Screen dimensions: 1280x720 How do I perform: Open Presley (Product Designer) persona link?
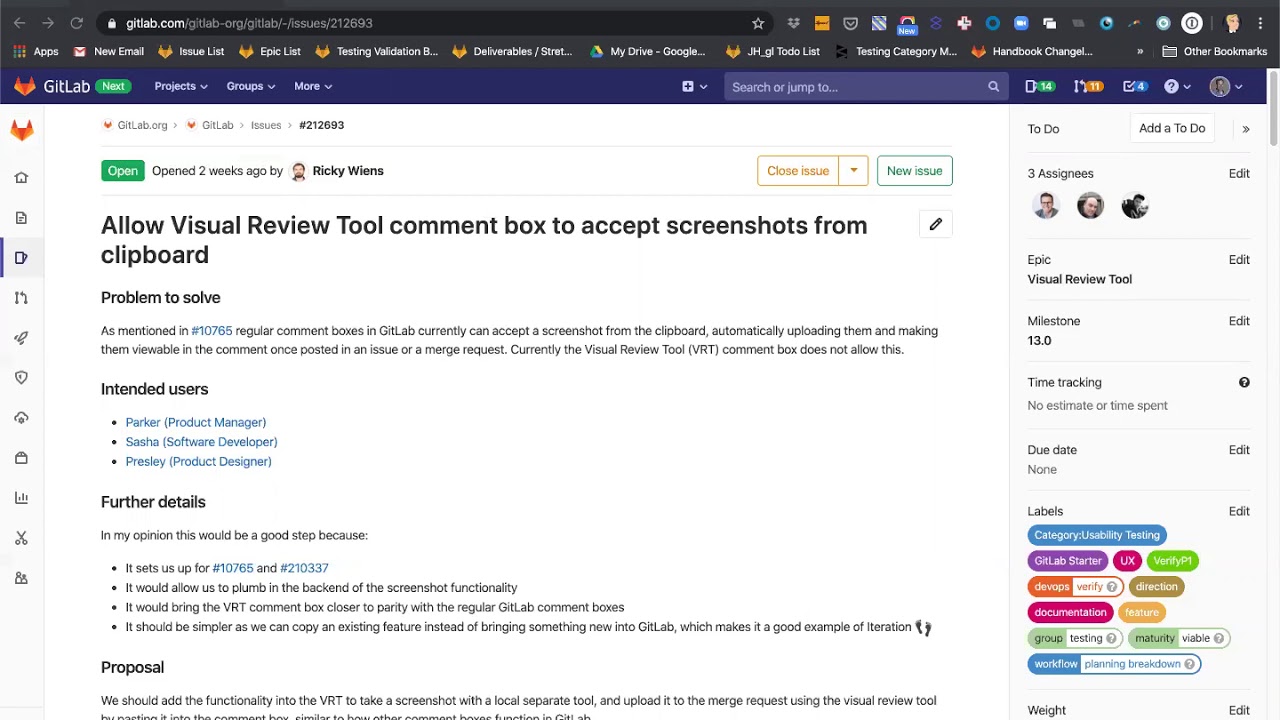tap(198, 462)
